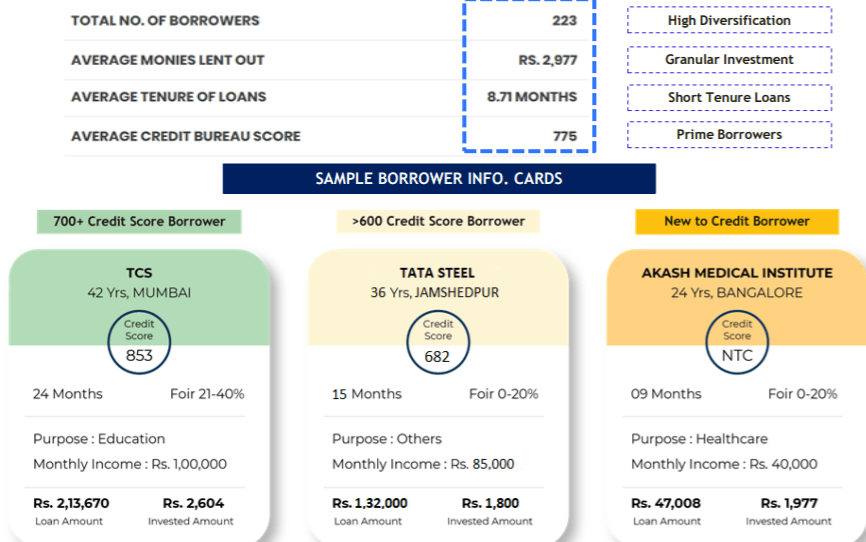Select the New to Credit Borrower tag
Screen dimensions: 866x542
[737, 222]
